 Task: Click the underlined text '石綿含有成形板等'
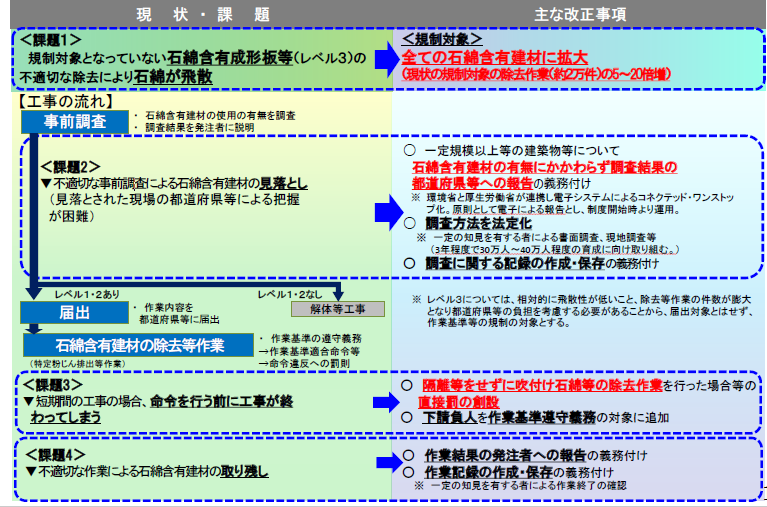click(x=230, y=58)
